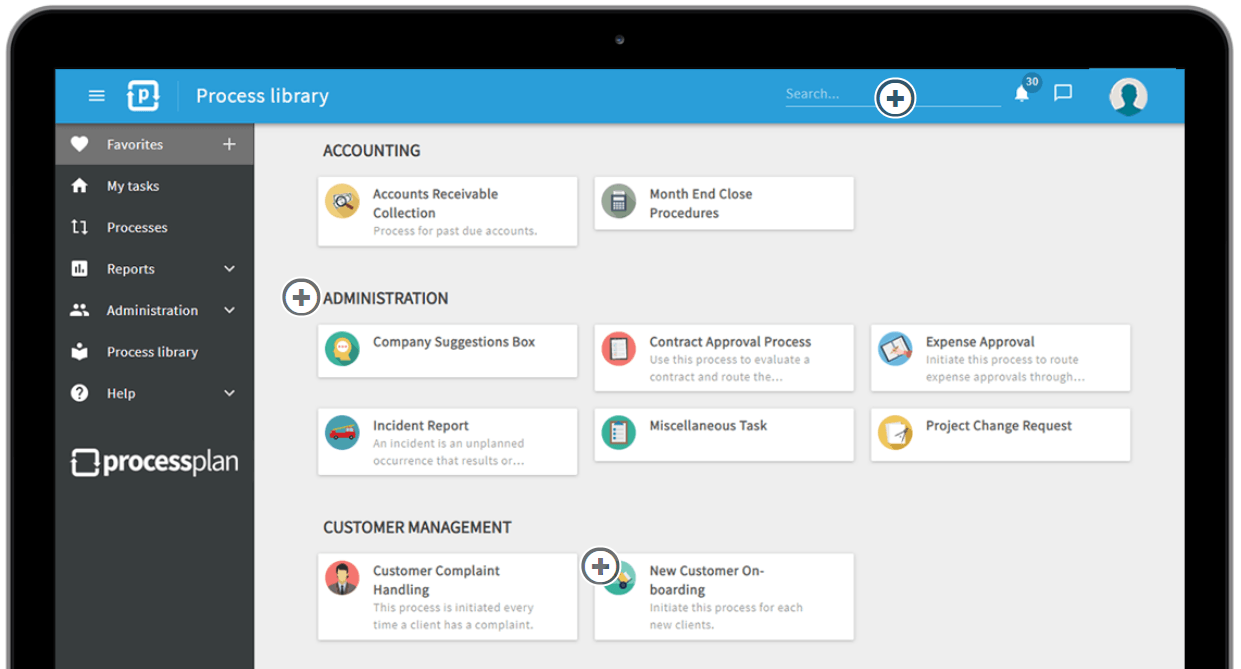The height and width of the screenshot is (669, 1241).
Task: Click the Processes arrows icon
Action: (80, 227)
